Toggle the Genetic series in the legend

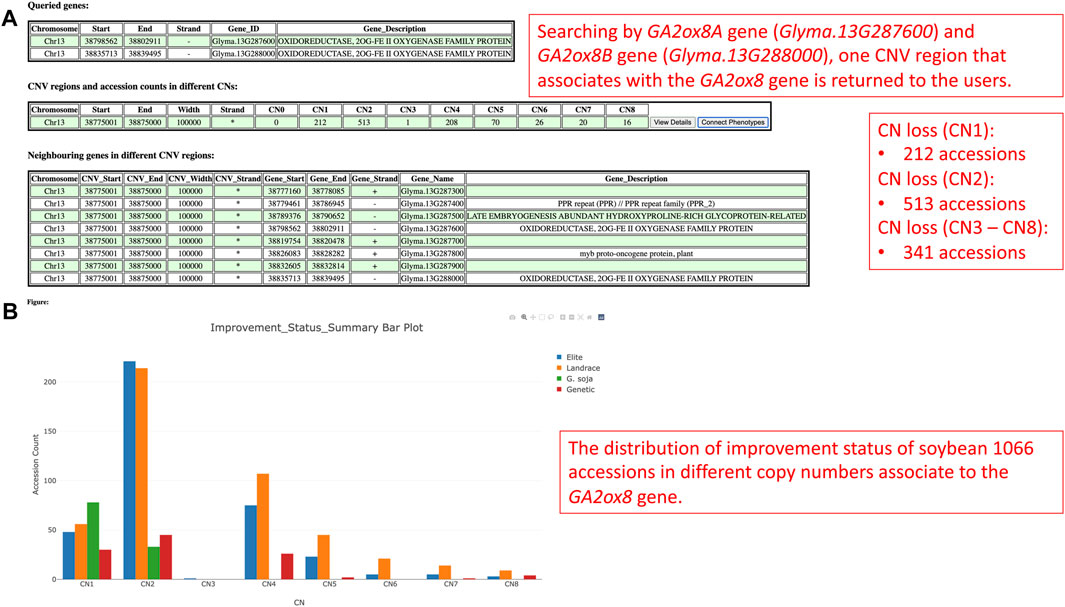tap(575, 390)
